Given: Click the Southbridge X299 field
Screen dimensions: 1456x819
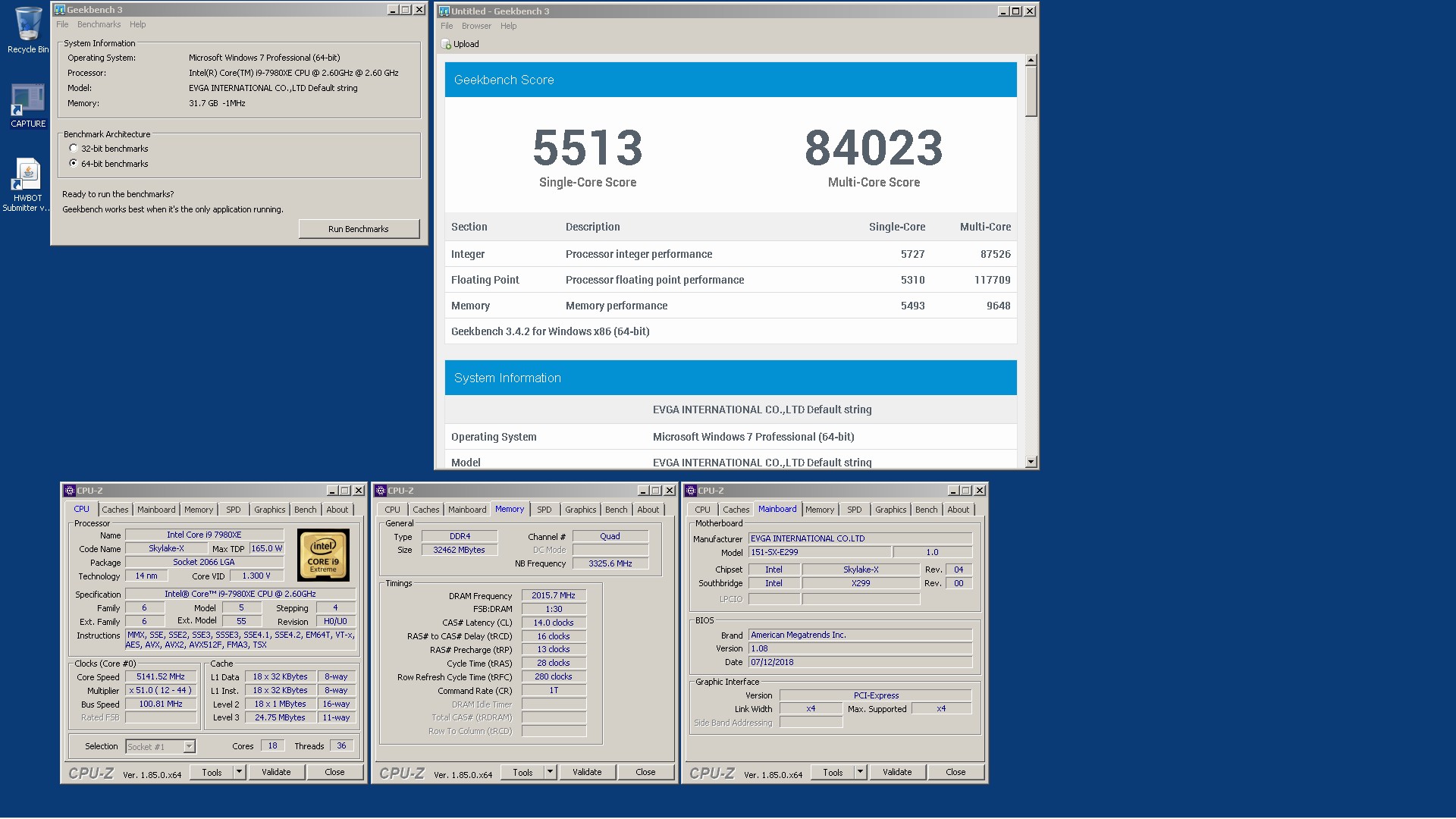Looking at the screenshot, I should (861, 583).
